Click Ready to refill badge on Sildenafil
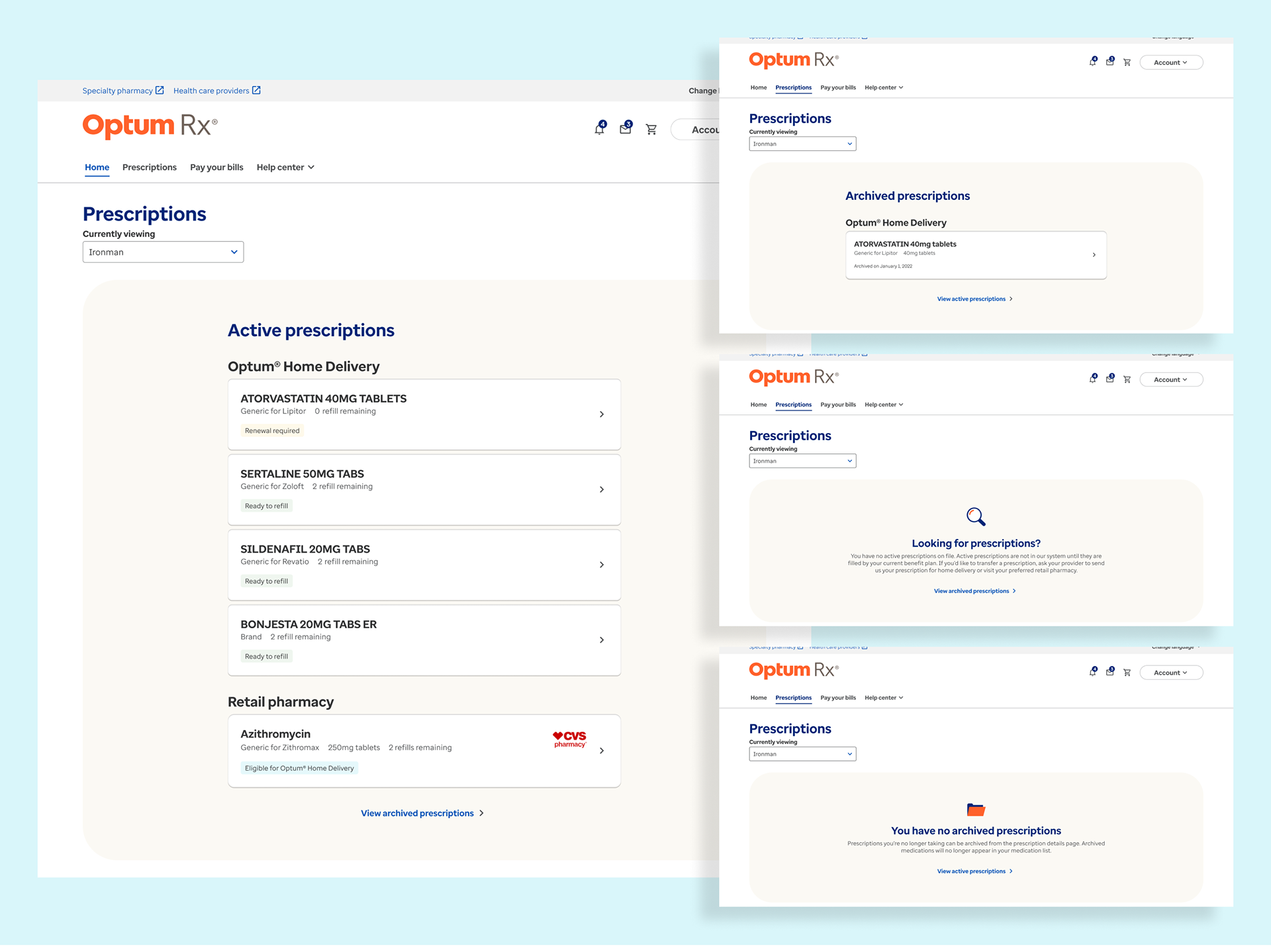Screen dimensions: 1271x952 (x=267, y=581)
